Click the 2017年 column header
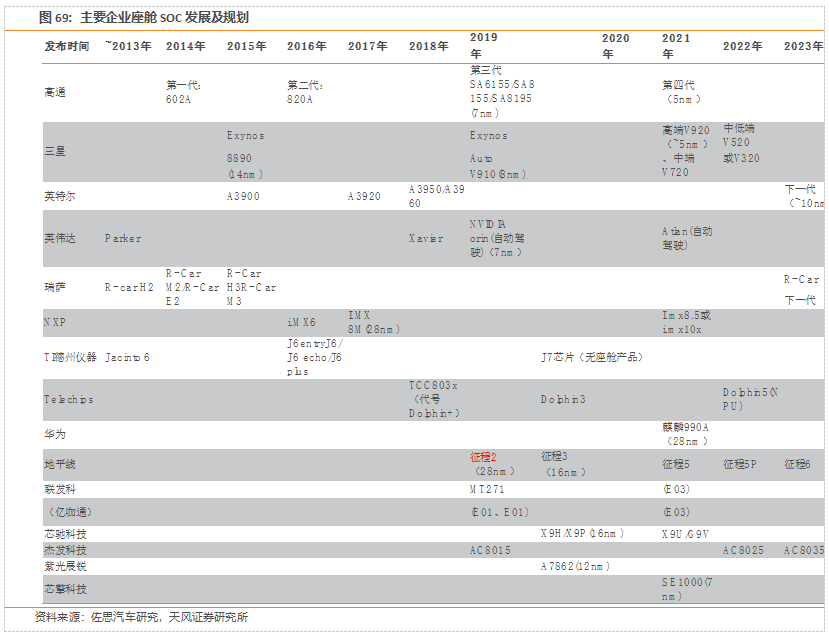This screenshot has height=635, width=829. pos(367,47)
